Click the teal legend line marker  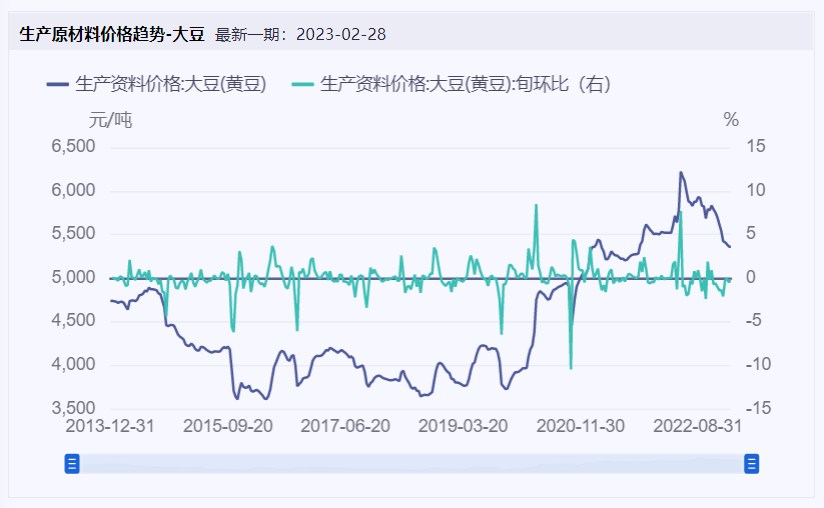(302, 85)
